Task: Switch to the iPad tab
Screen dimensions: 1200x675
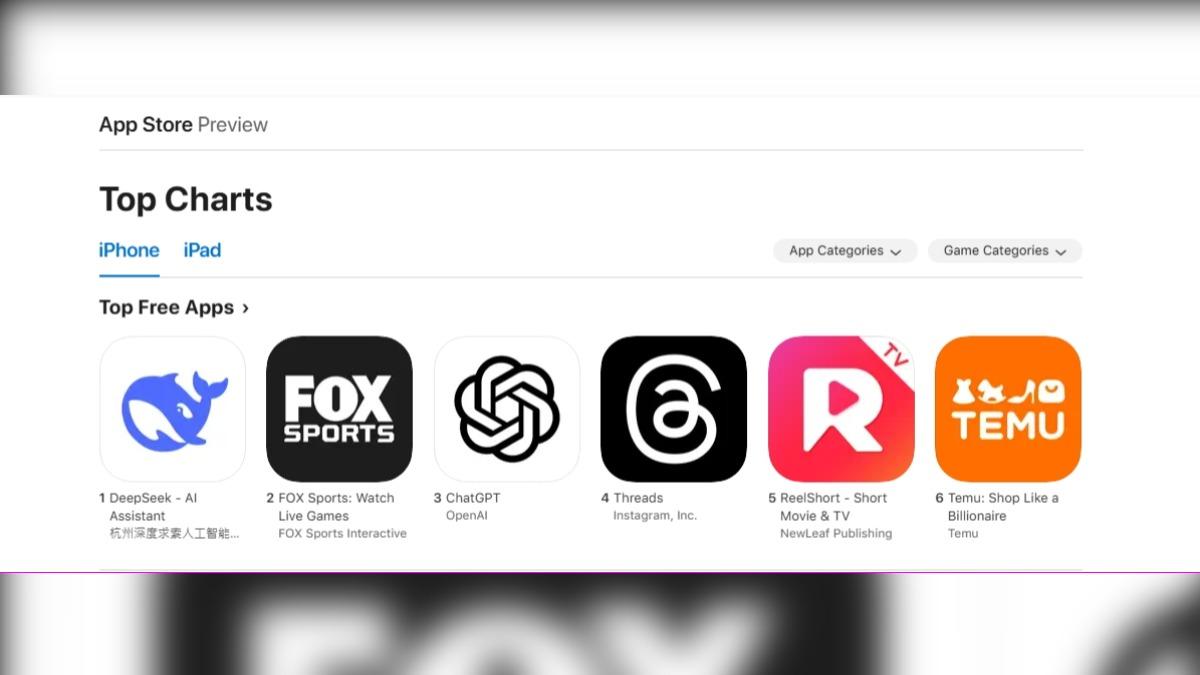Action: coord(202,250)
